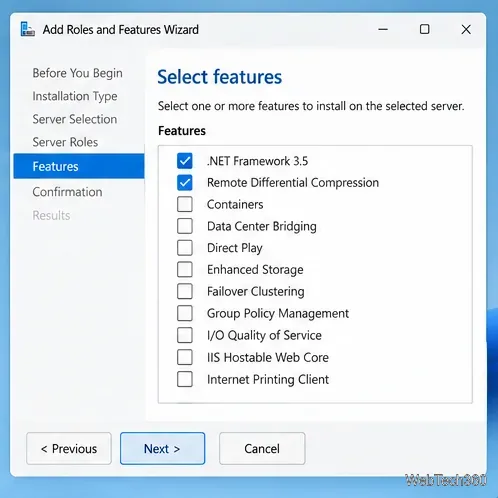Uncheck Remote Differential Compression checkbox

[185, 183]
